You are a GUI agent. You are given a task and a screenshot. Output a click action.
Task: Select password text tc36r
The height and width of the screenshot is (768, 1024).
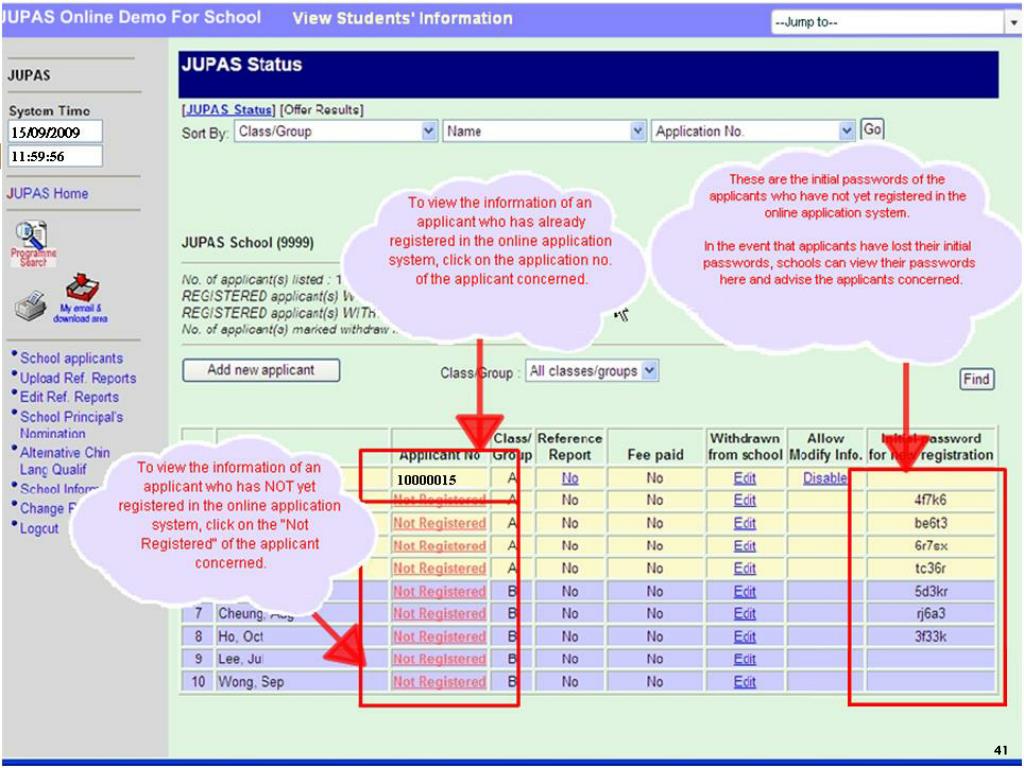[931, 569]
